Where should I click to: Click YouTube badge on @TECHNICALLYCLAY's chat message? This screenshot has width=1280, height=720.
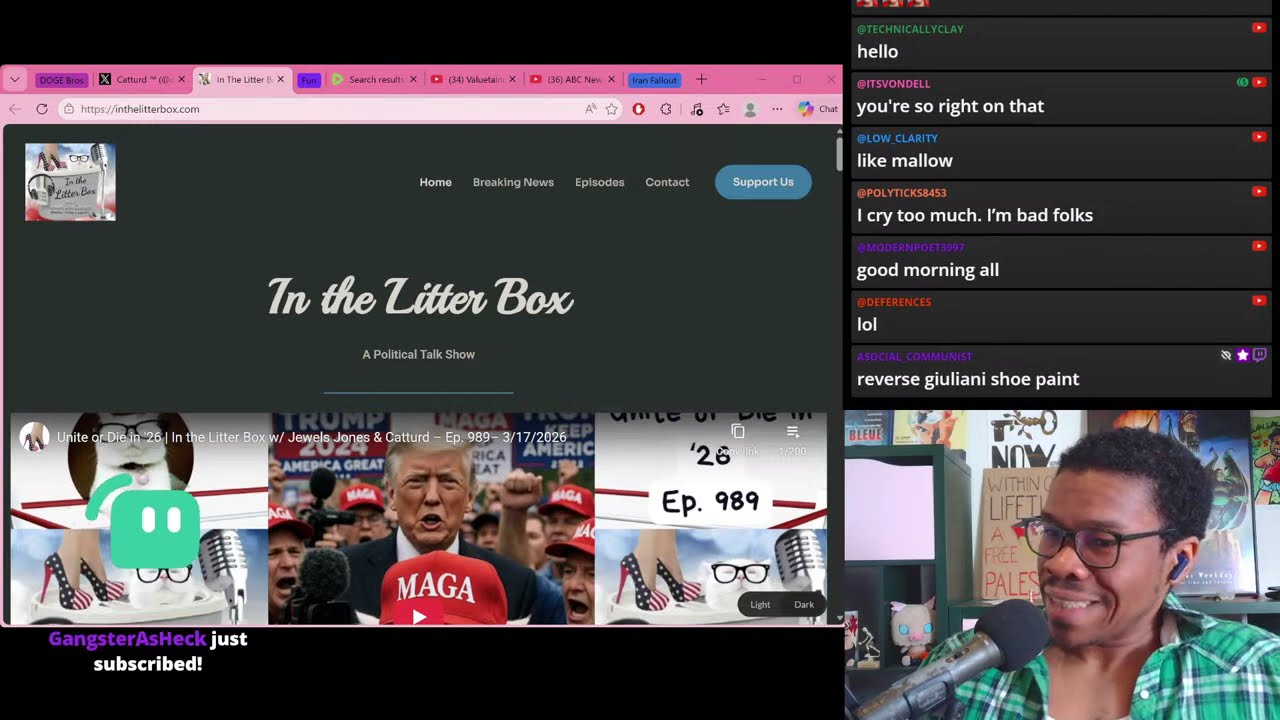(1259, 28)
